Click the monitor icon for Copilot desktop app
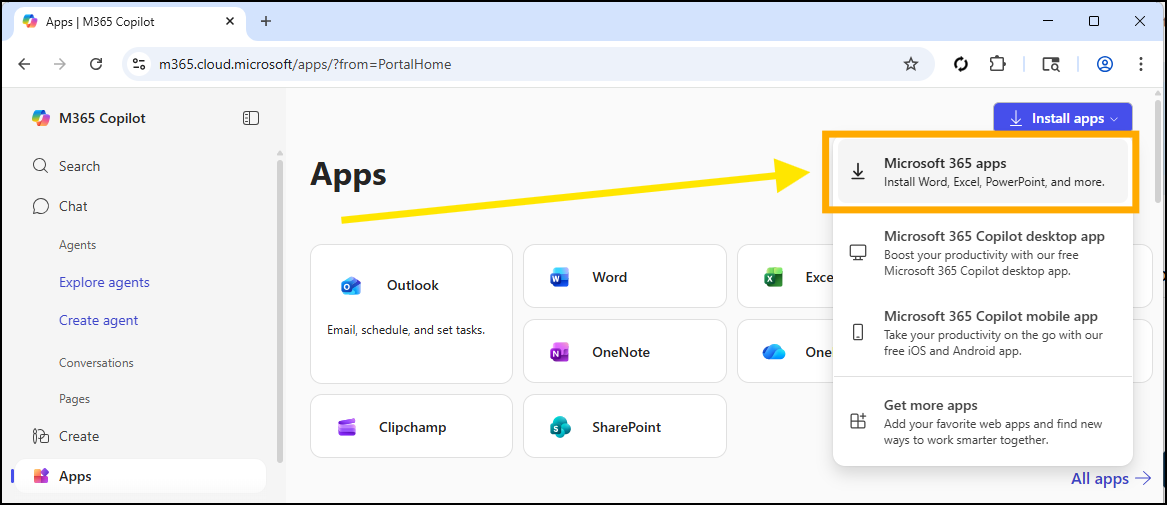Image resolution: width=1167 pixels, height=505 pixels. 858,254
